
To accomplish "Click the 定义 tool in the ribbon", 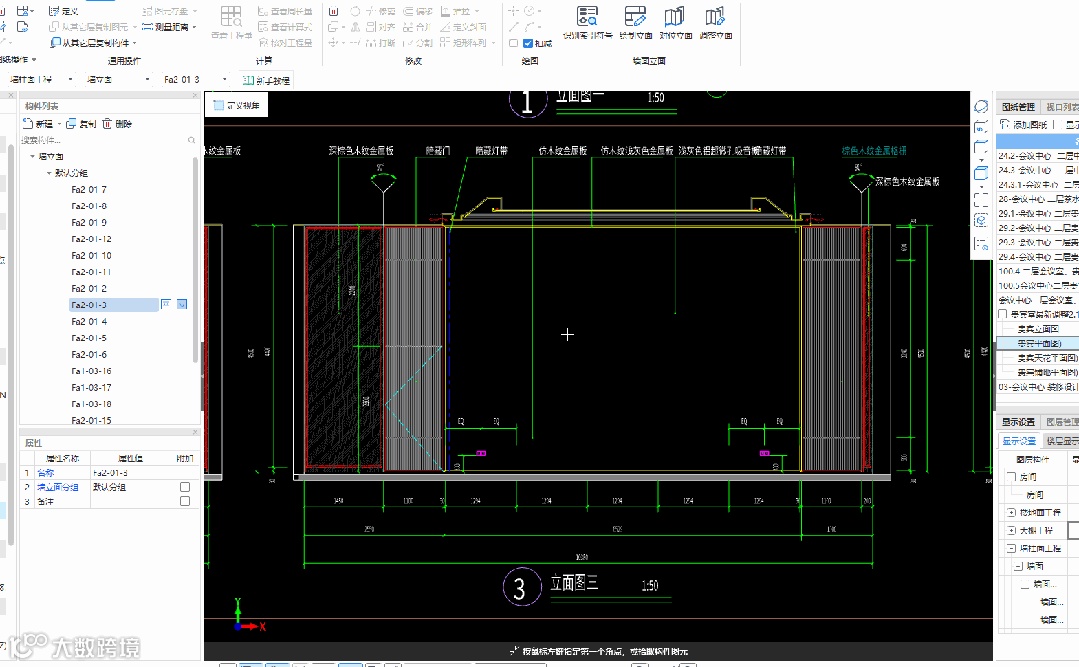I will [64, 11].
